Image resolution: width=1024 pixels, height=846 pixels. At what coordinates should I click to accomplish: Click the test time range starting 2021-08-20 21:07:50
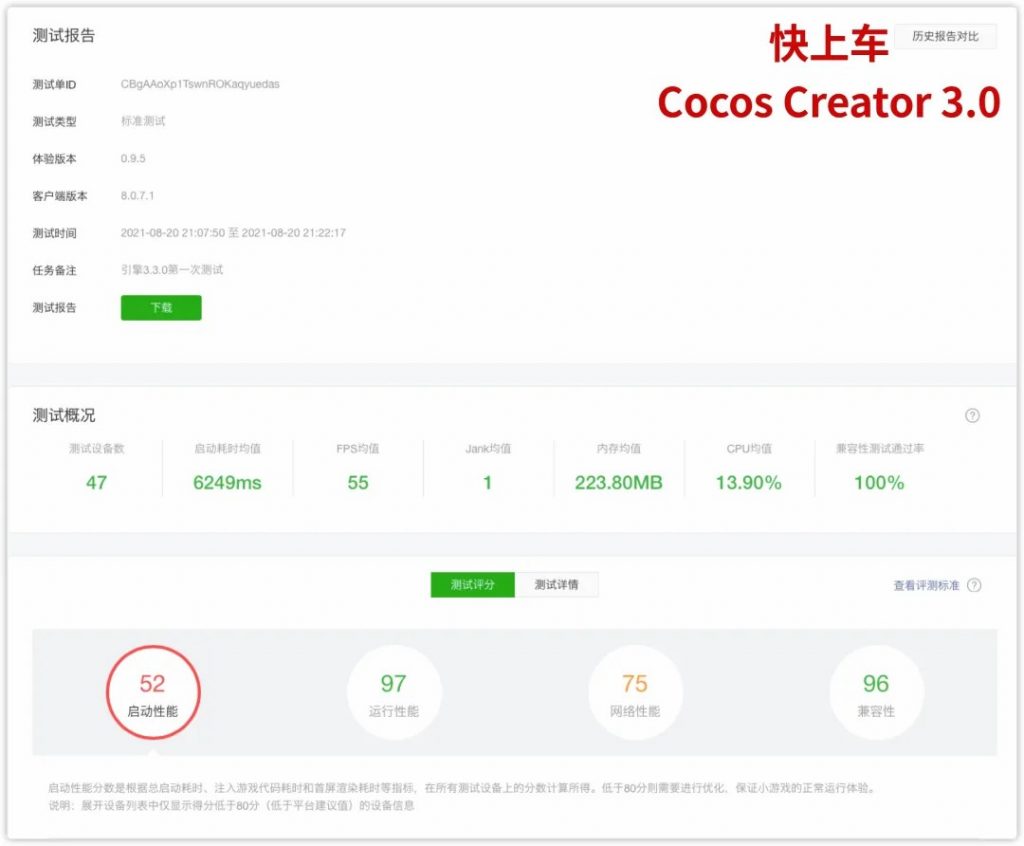coord(233,233)
